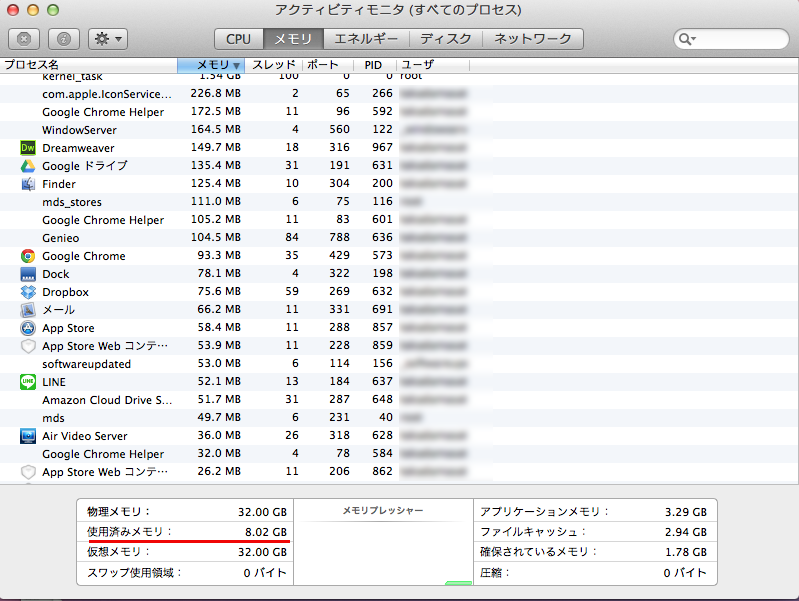Click the Google Chrome icon
This screenshot has width=799, height=601.
click(28, 256)
